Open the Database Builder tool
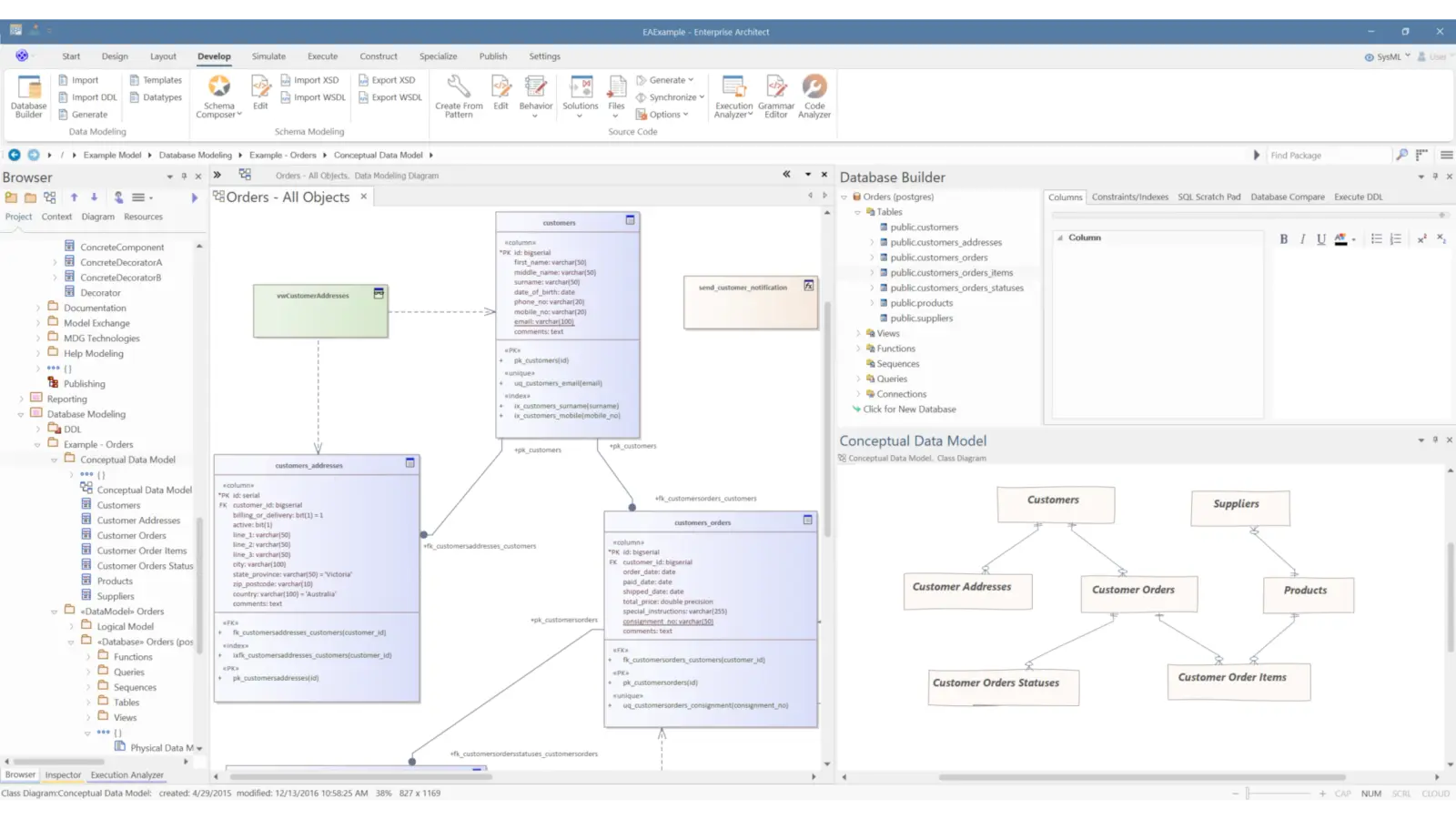Screen dimensions: 1456x819 (x=27, y=96)
